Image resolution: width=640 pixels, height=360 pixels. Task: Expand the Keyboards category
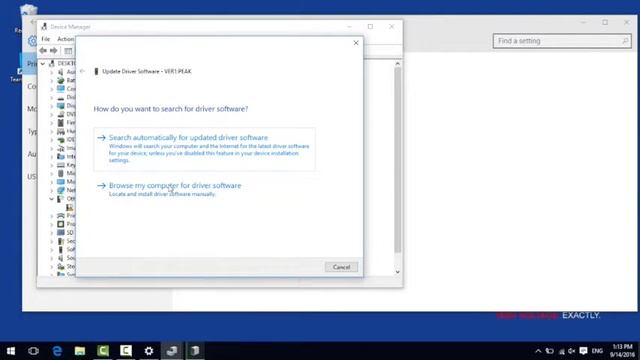click(52, 165)
